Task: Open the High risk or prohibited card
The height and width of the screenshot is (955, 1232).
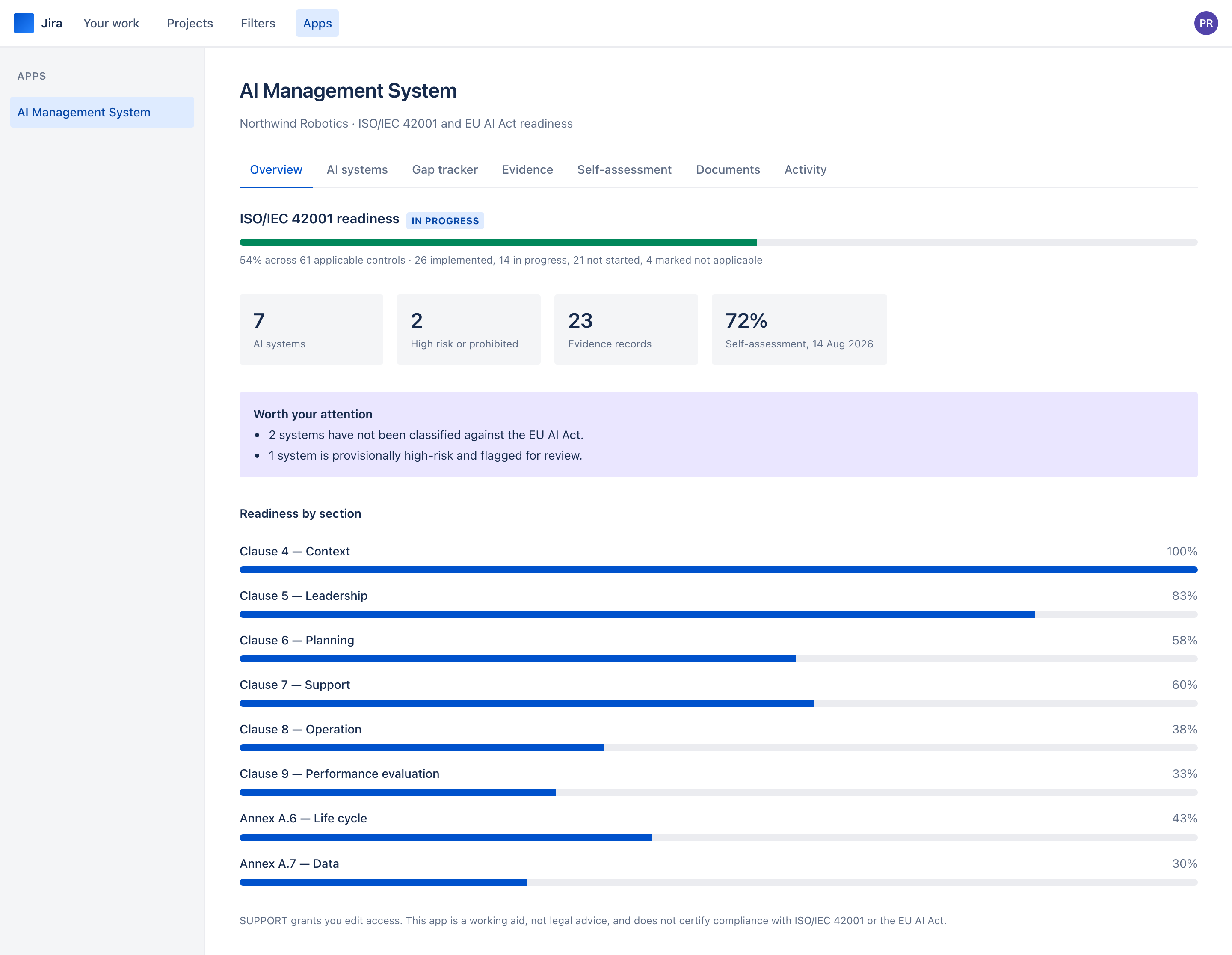Action: pos(469,329)
